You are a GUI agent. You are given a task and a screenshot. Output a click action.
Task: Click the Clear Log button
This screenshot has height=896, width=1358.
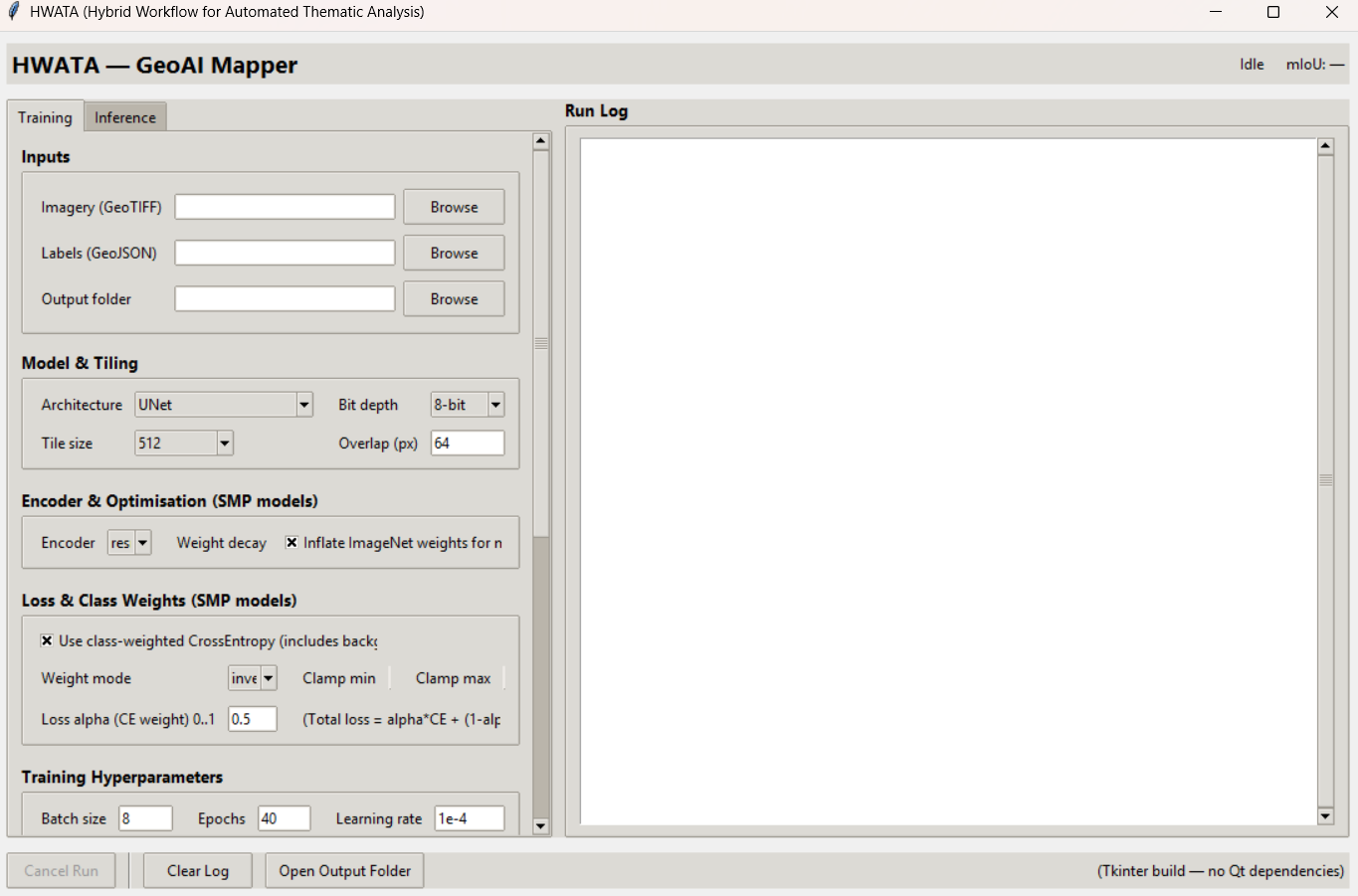coord(197,870)
